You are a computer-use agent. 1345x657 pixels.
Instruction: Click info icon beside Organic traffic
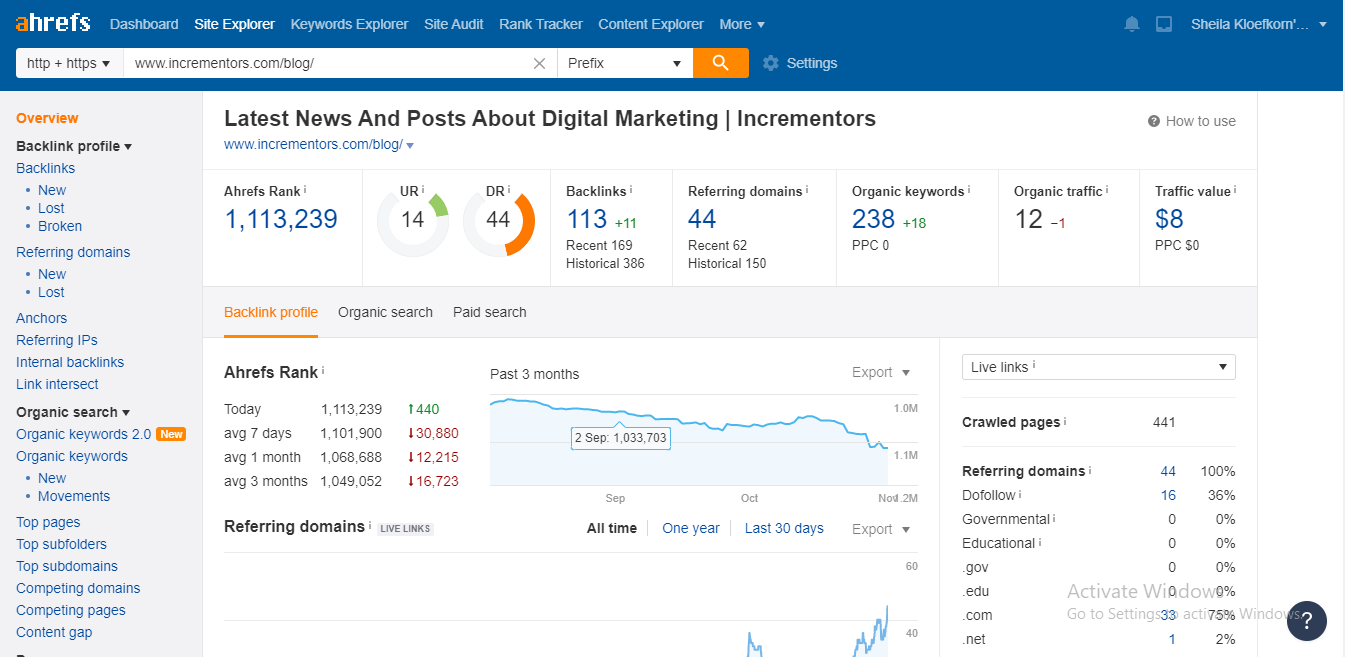tap(1107, 189)
